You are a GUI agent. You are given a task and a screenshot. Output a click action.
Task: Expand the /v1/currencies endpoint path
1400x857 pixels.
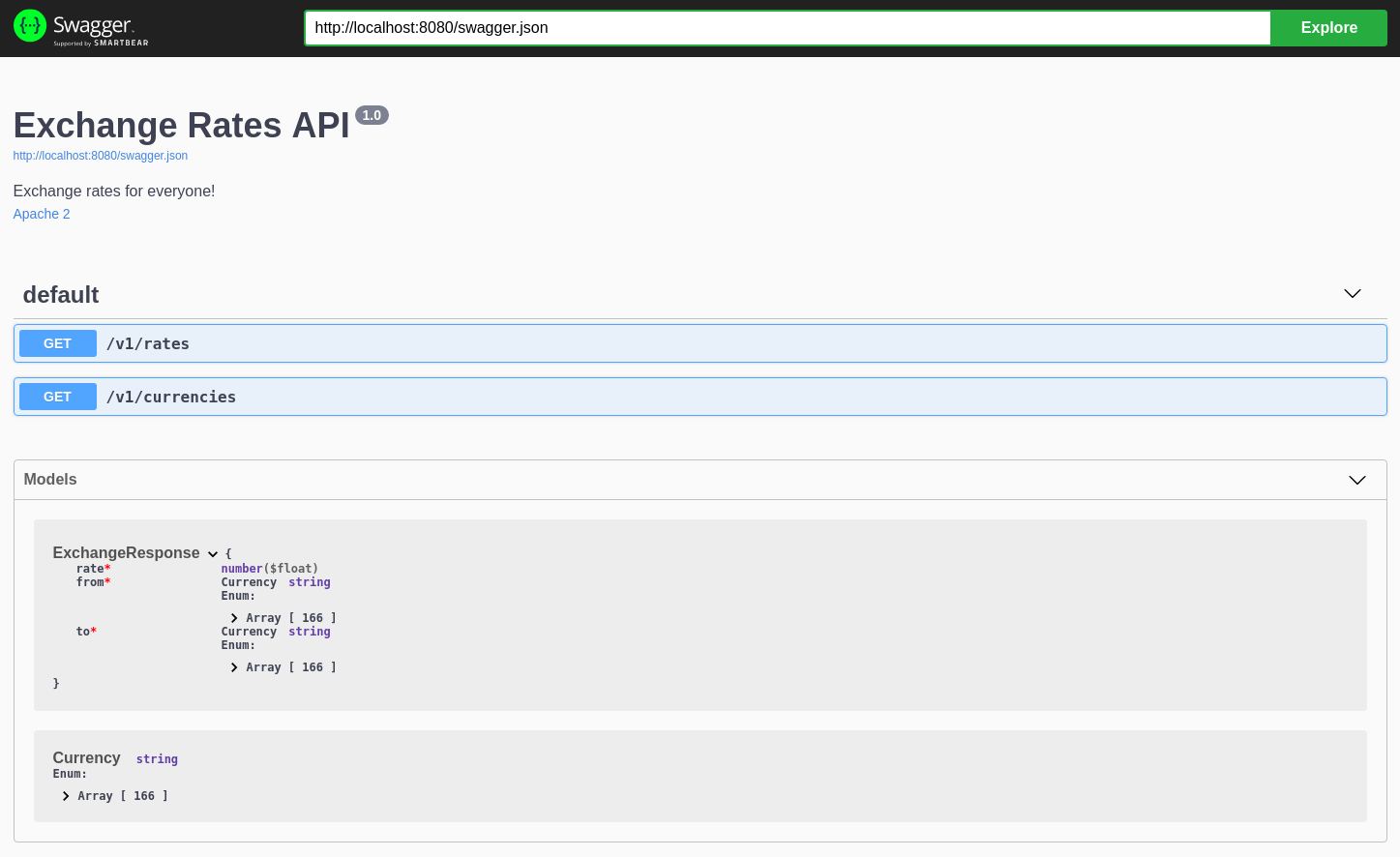[x=171, y=397]
